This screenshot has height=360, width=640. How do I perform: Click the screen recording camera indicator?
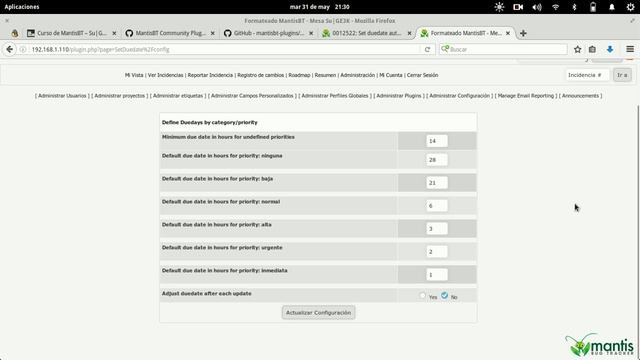(x=518, y=7)
